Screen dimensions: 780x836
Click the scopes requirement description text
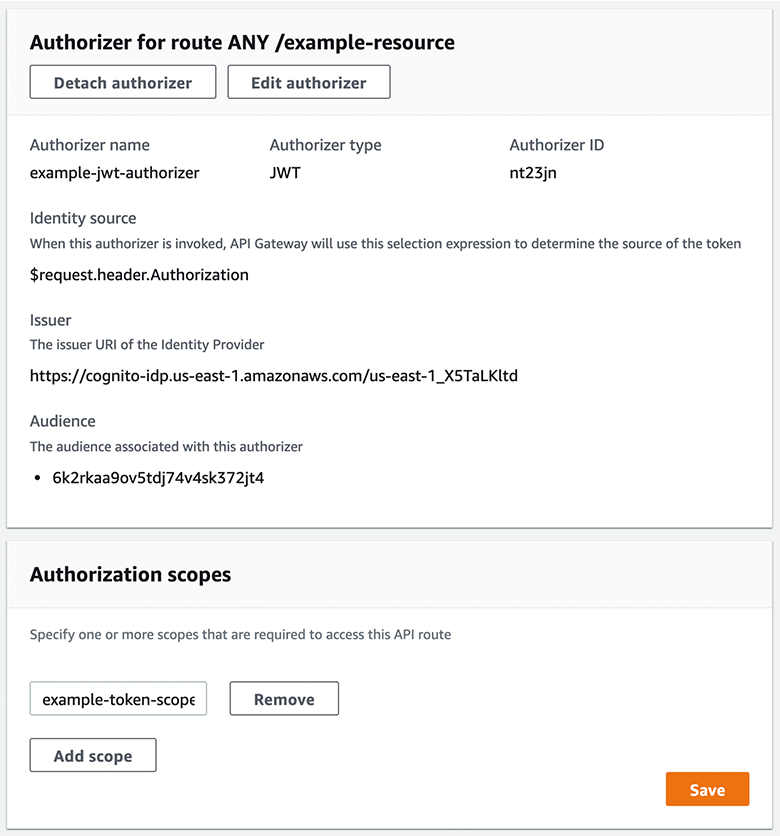point(240,634)
